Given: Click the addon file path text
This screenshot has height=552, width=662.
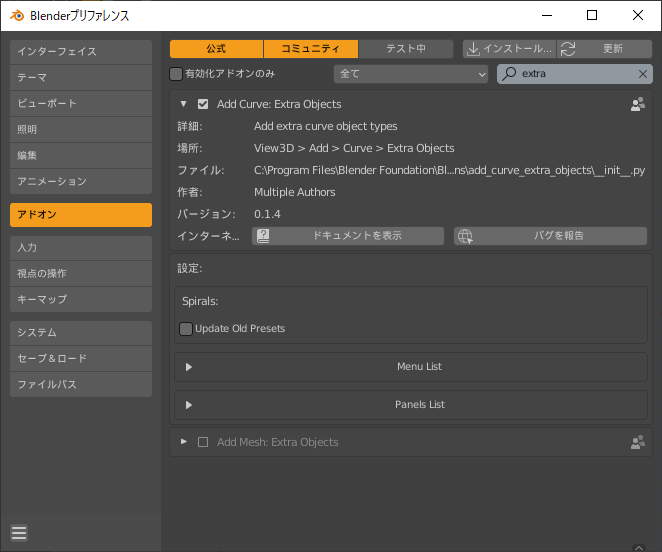Looking at the screenshot, I should coord(449,170).
